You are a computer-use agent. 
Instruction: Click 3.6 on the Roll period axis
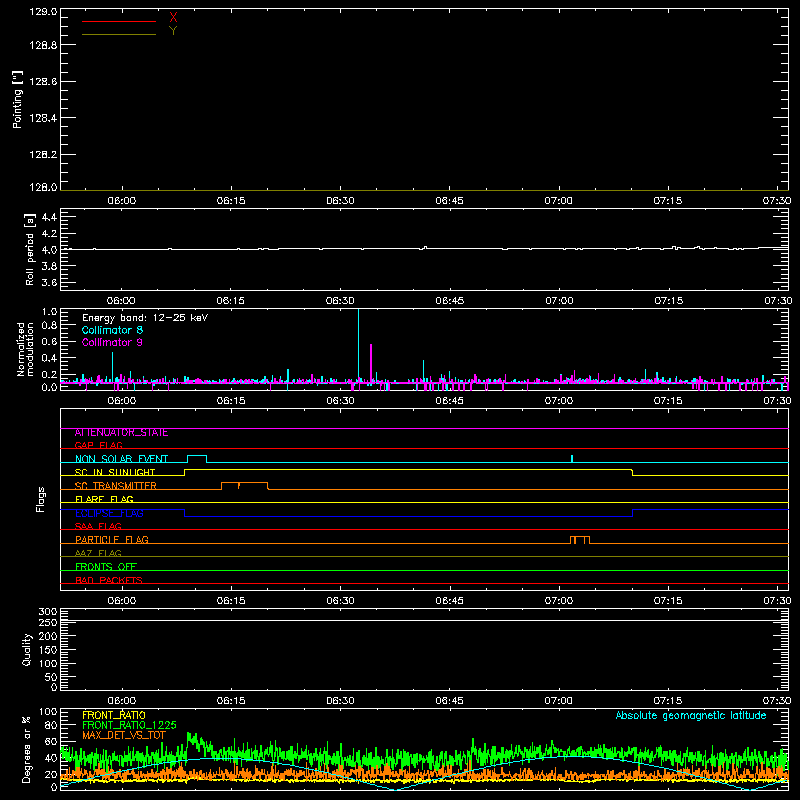pos(49,282)
